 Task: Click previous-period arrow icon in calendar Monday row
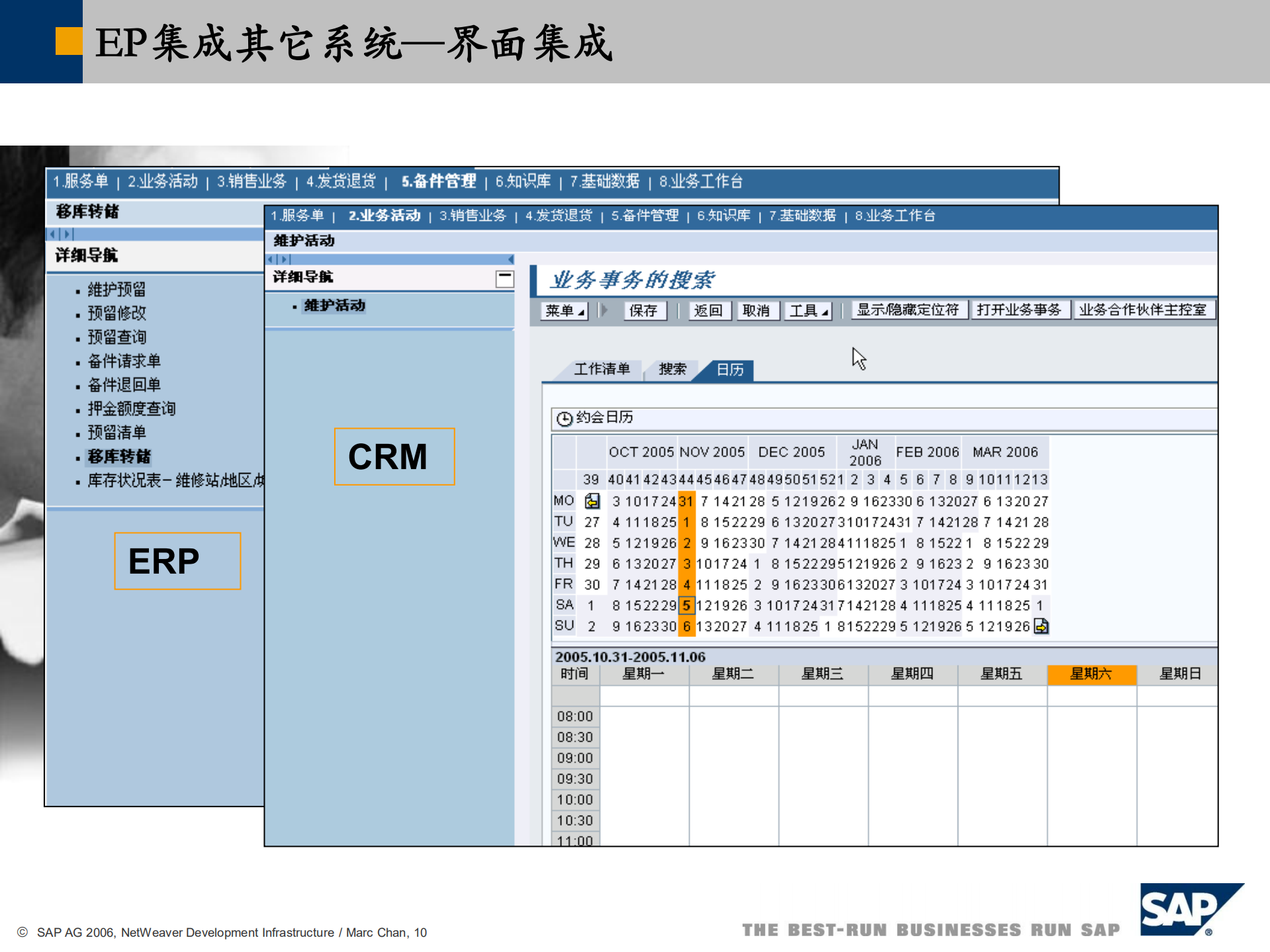[591, 501]
